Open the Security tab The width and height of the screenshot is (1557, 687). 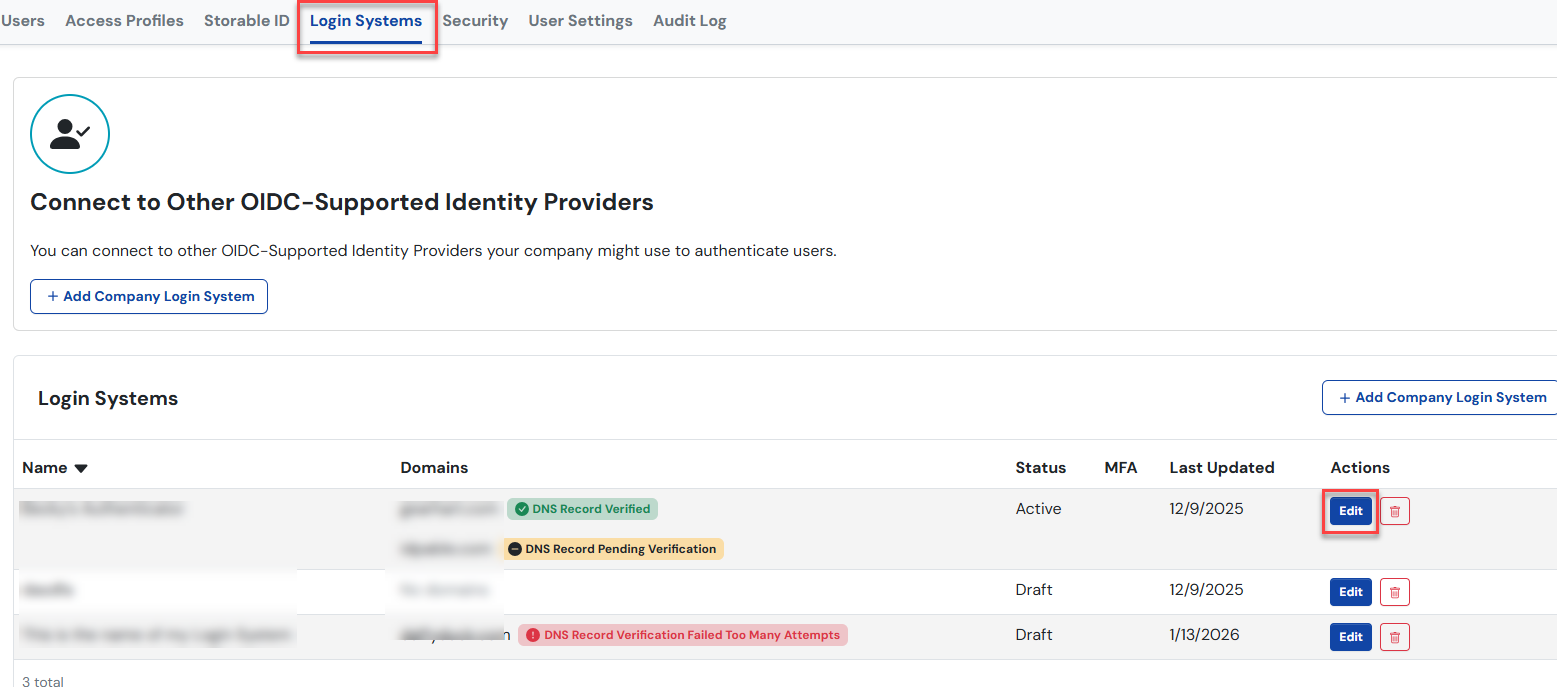[475, 21]
